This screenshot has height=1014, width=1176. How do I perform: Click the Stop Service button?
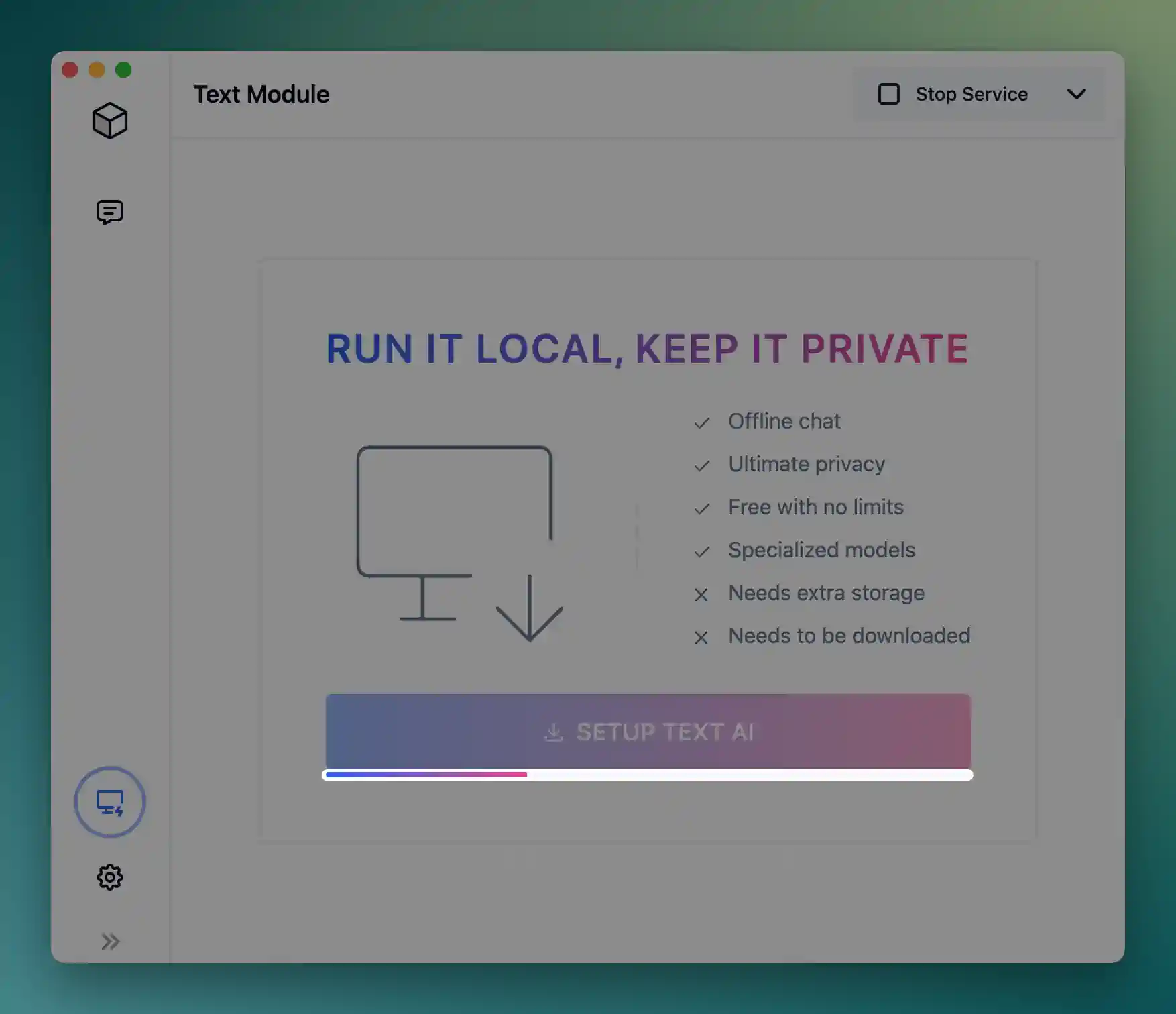pyautogui.click(x=971, y=95)
